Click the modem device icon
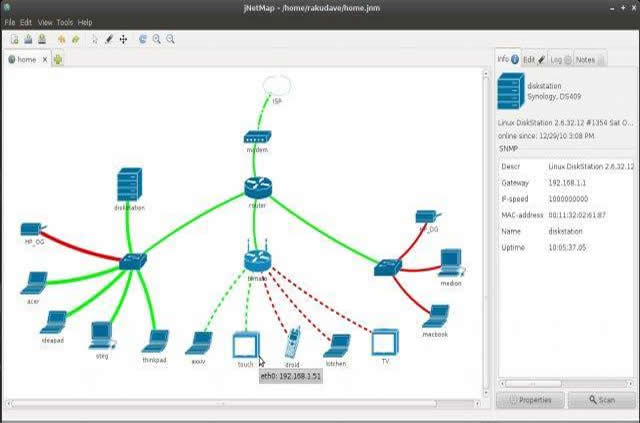This screenshot has height=423, width=640. click(x=257, y=137)
